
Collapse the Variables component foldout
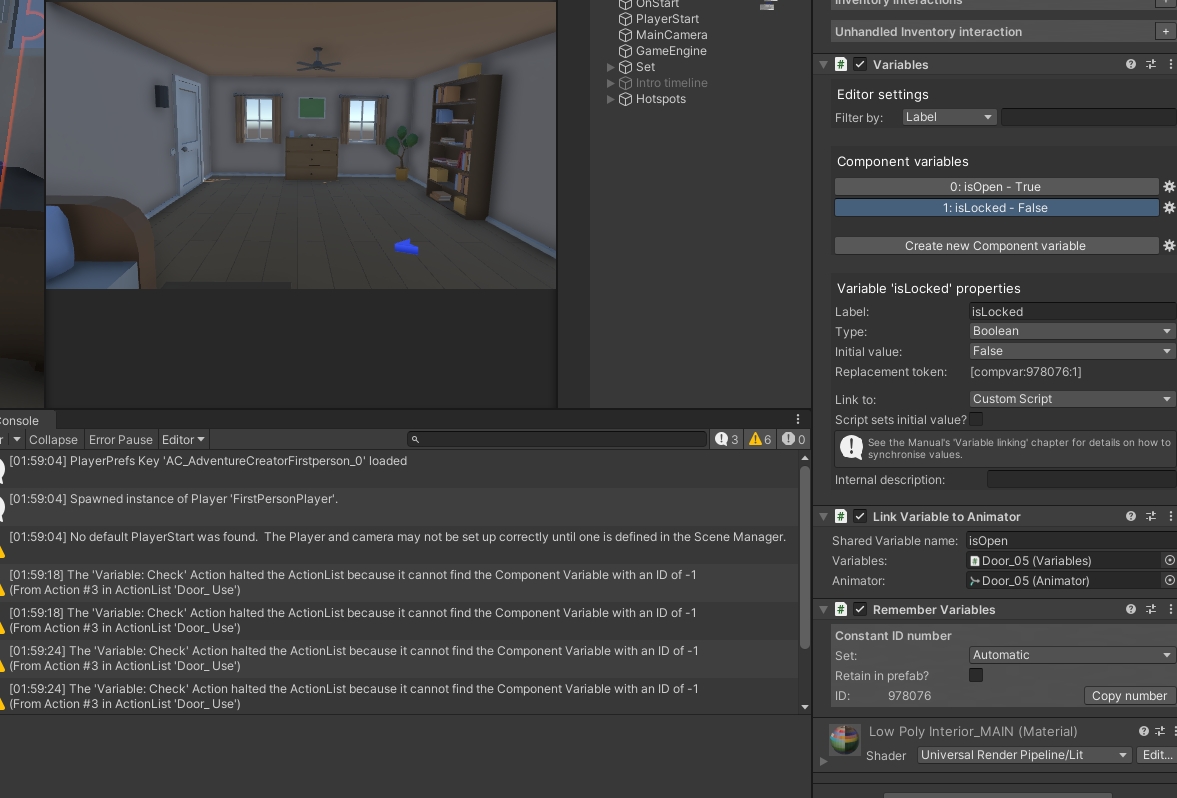[823, 65]
